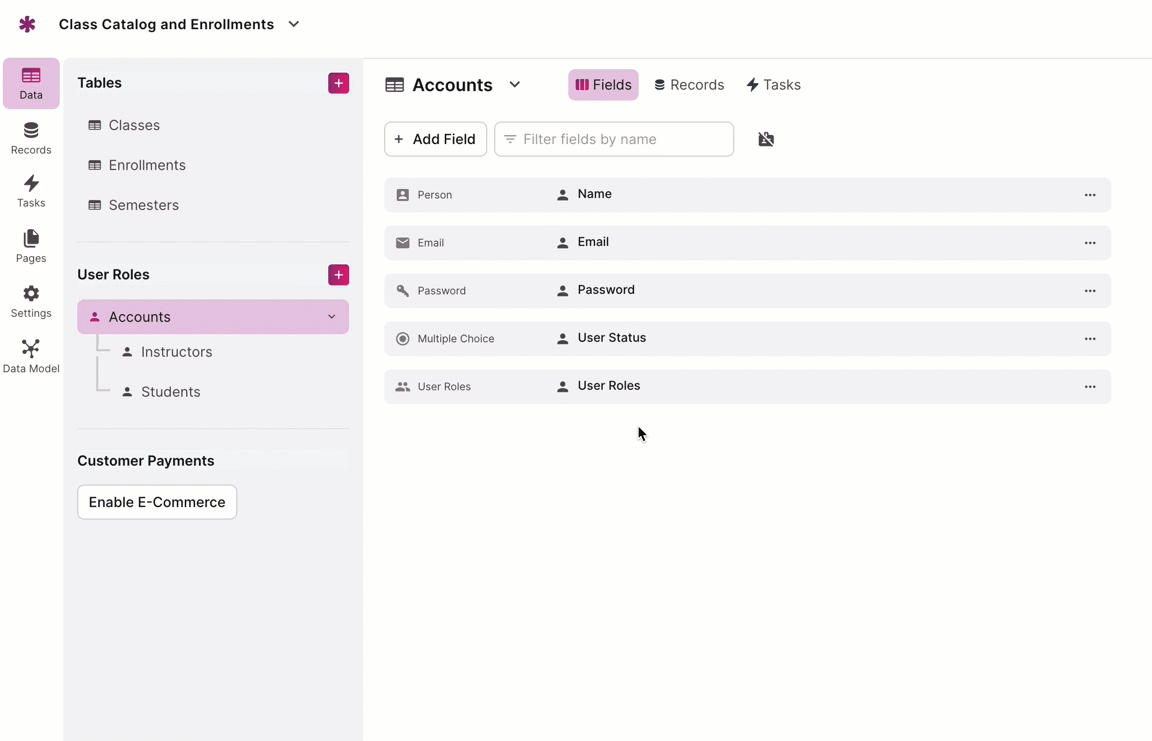This screenshot has width=1152, height=741.
Task: Open options menu for Name field
Action: [x=1090, y=195]
